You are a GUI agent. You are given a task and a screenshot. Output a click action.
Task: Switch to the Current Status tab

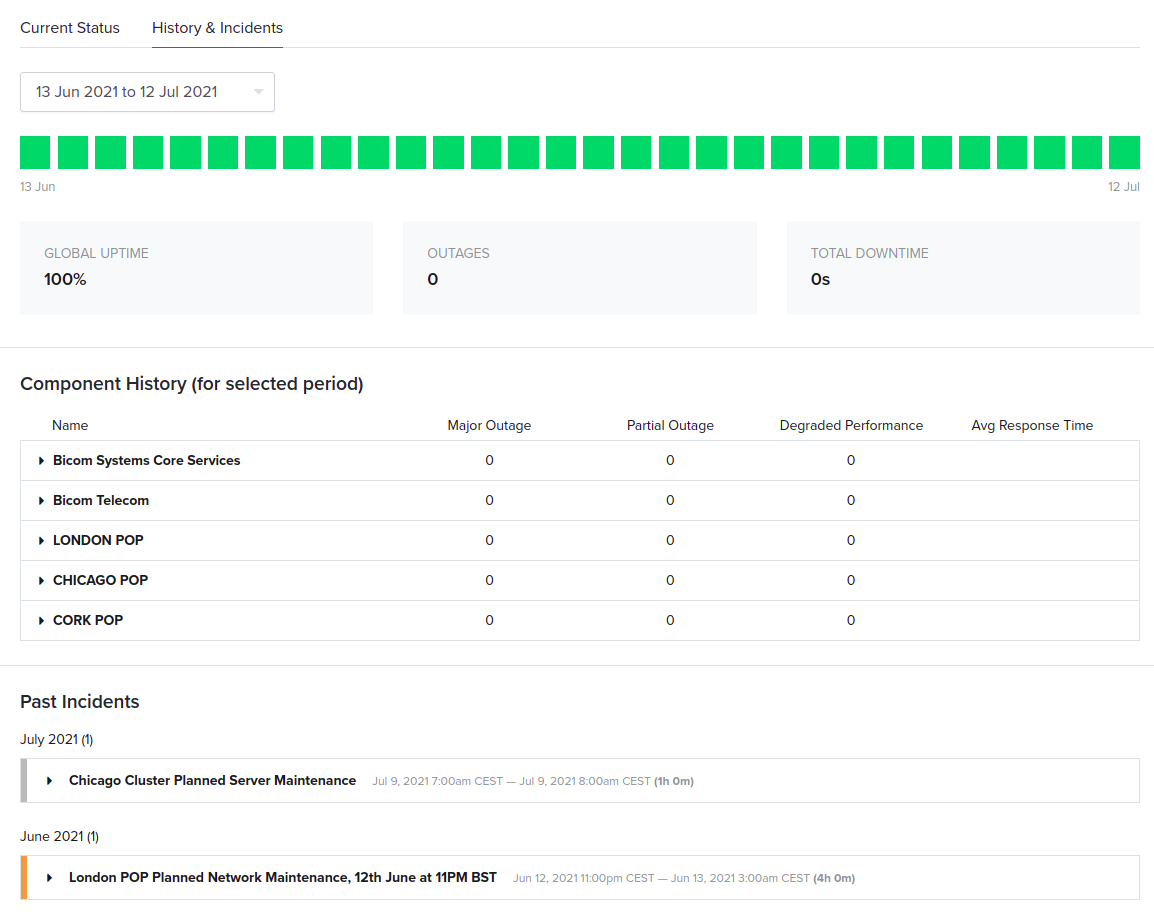click(x=70, y=28)
